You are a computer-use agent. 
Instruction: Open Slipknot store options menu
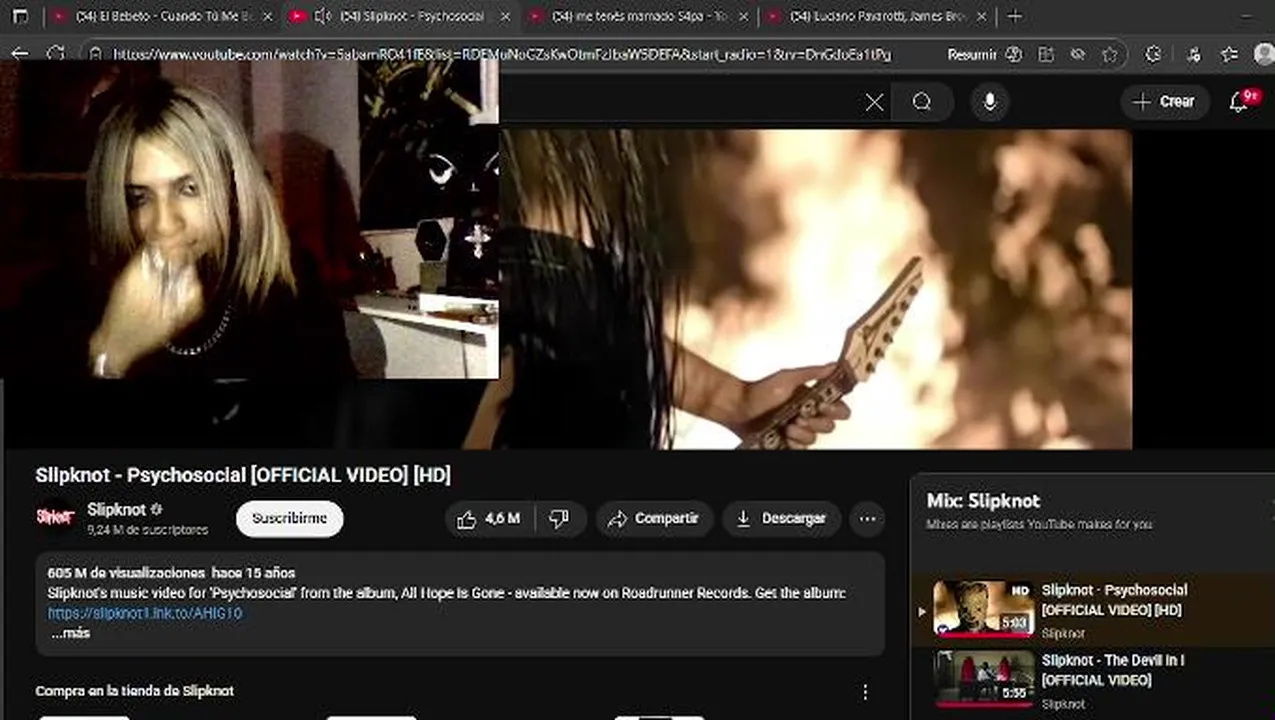point(865,692)
